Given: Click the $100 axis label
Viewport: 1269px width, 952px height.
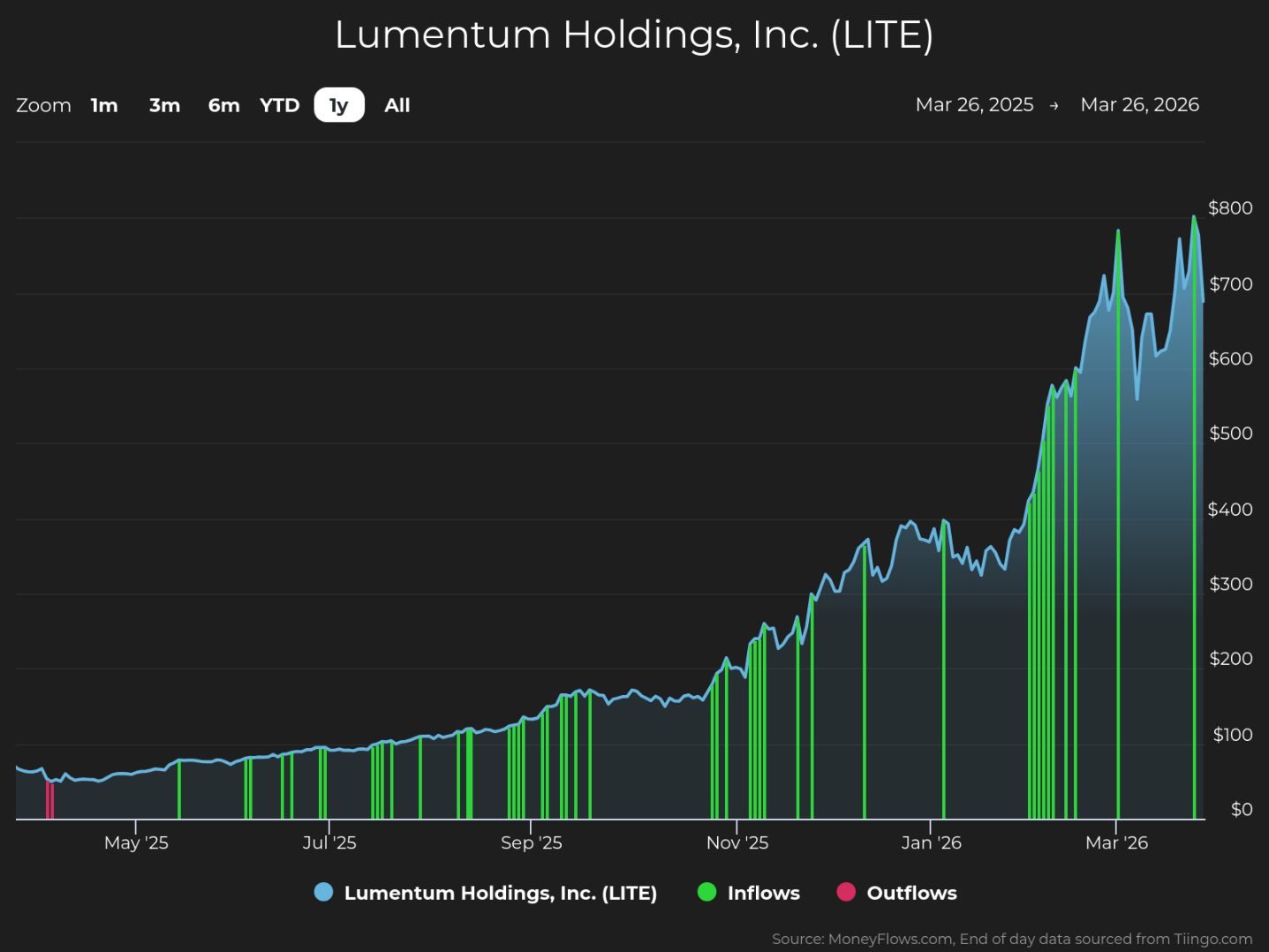Looking at the screenshot, I should click(1233, 734).
